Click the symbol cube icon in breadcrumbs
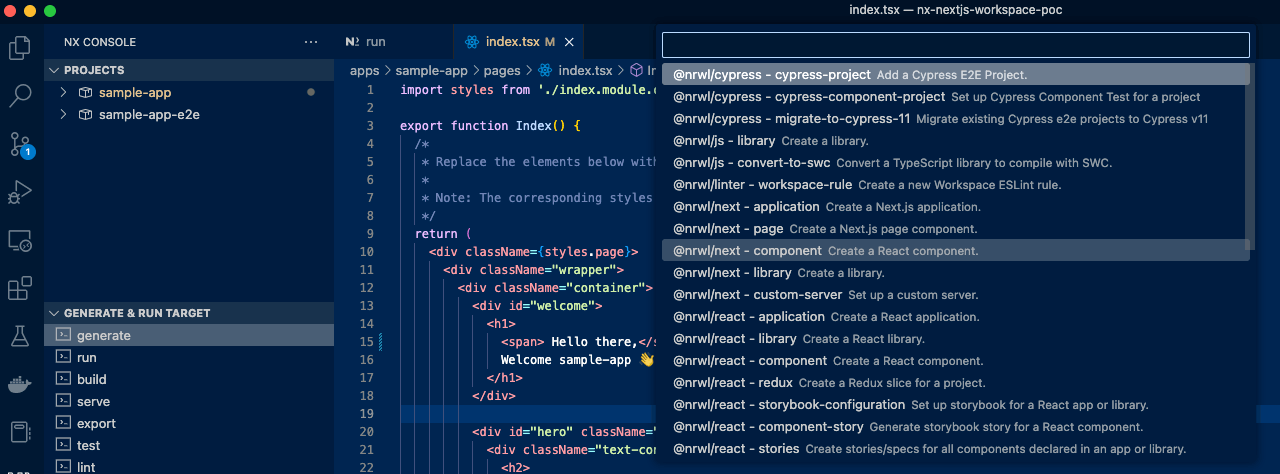The width and height of the screenshot is (1280, 474). pyautogui.click(x=635, y=71)
